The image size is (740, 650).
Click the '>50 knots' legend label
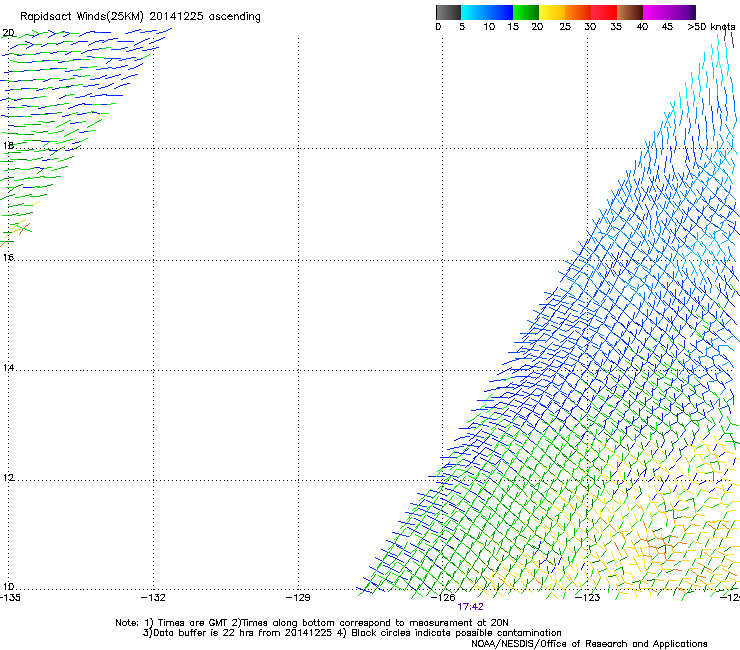tap(711, 27)
